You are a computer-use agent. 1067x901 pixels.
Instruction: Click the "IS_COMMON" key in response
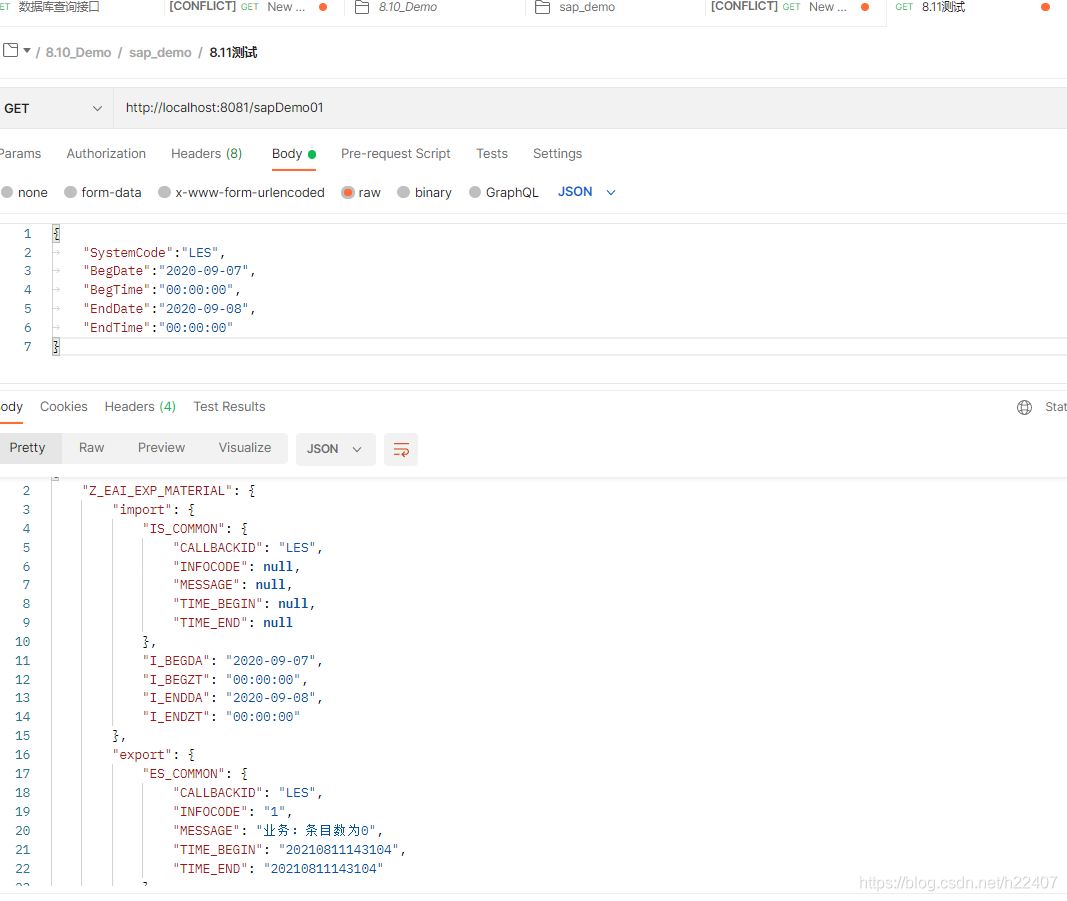coord(184,529)
